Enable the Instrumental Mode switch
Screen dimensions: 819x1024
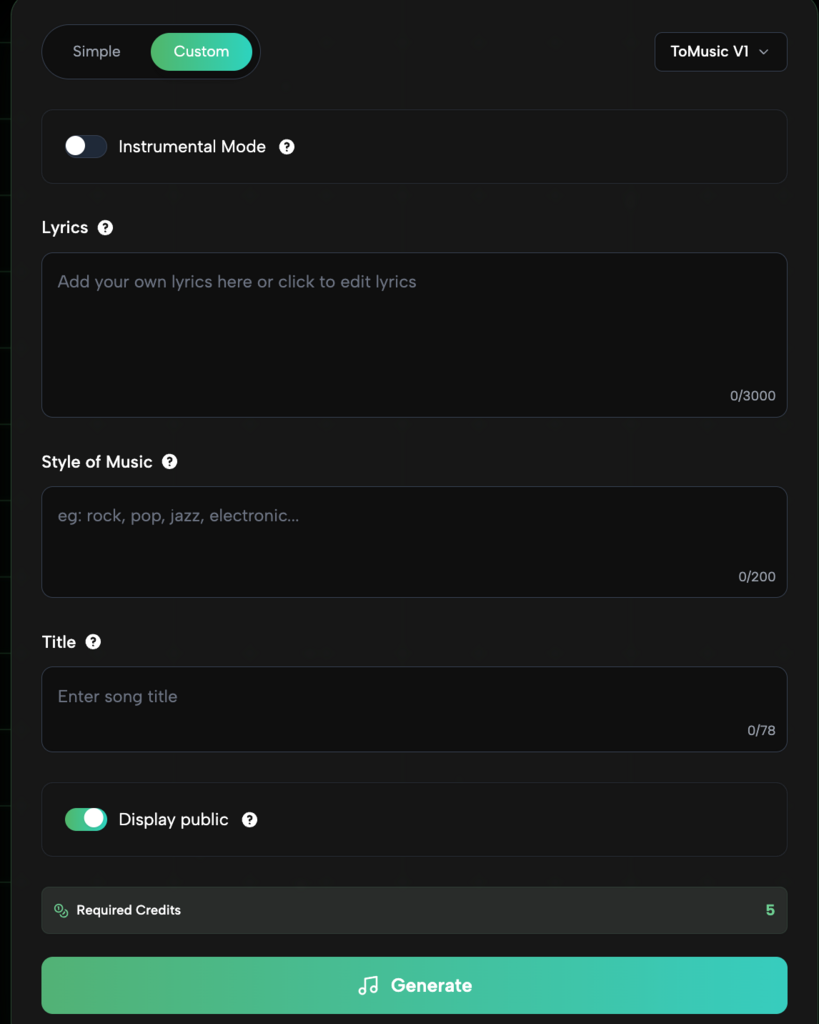[x=86, y=147]
